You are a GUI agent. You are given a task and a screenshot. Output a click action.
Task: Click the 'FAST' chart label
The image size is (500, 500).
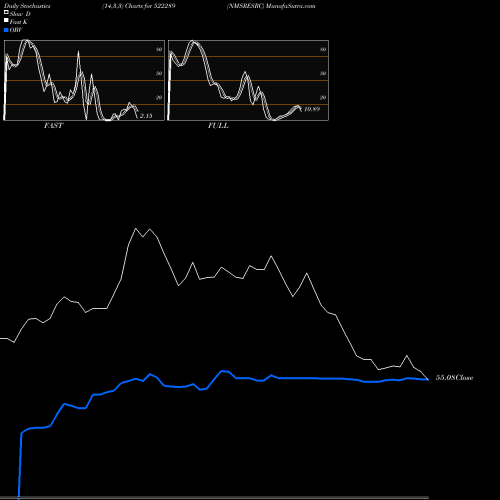point(53,126)
